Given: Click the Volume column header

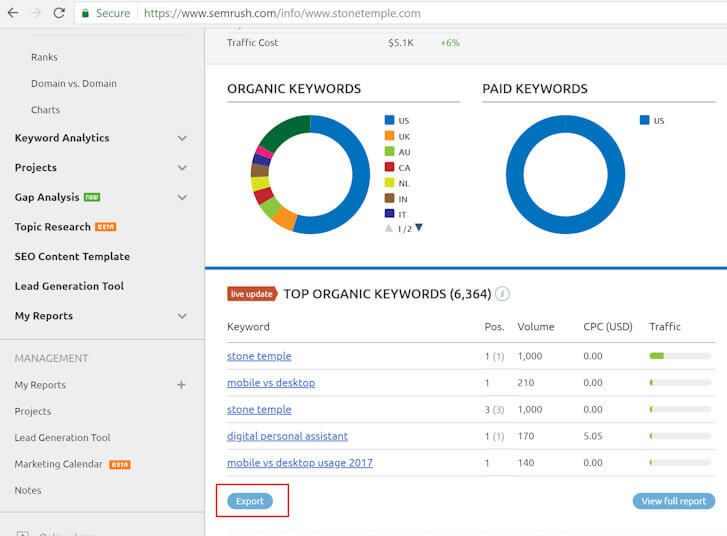Looking at the screenshot, I should (536, 326).
